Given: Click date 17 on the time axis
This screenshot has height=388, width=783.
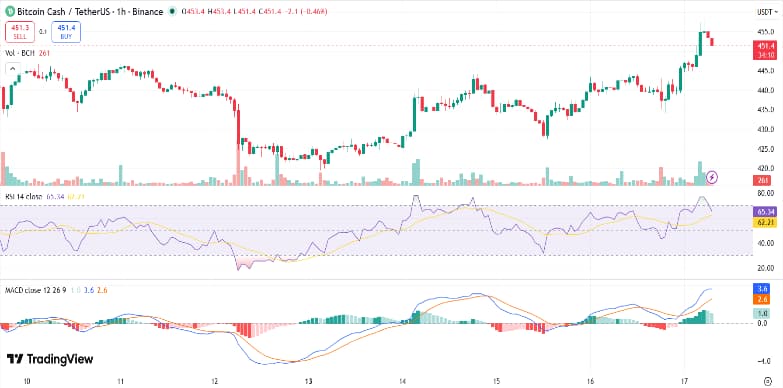Looking at the screenshot, I should click(684, 381).
